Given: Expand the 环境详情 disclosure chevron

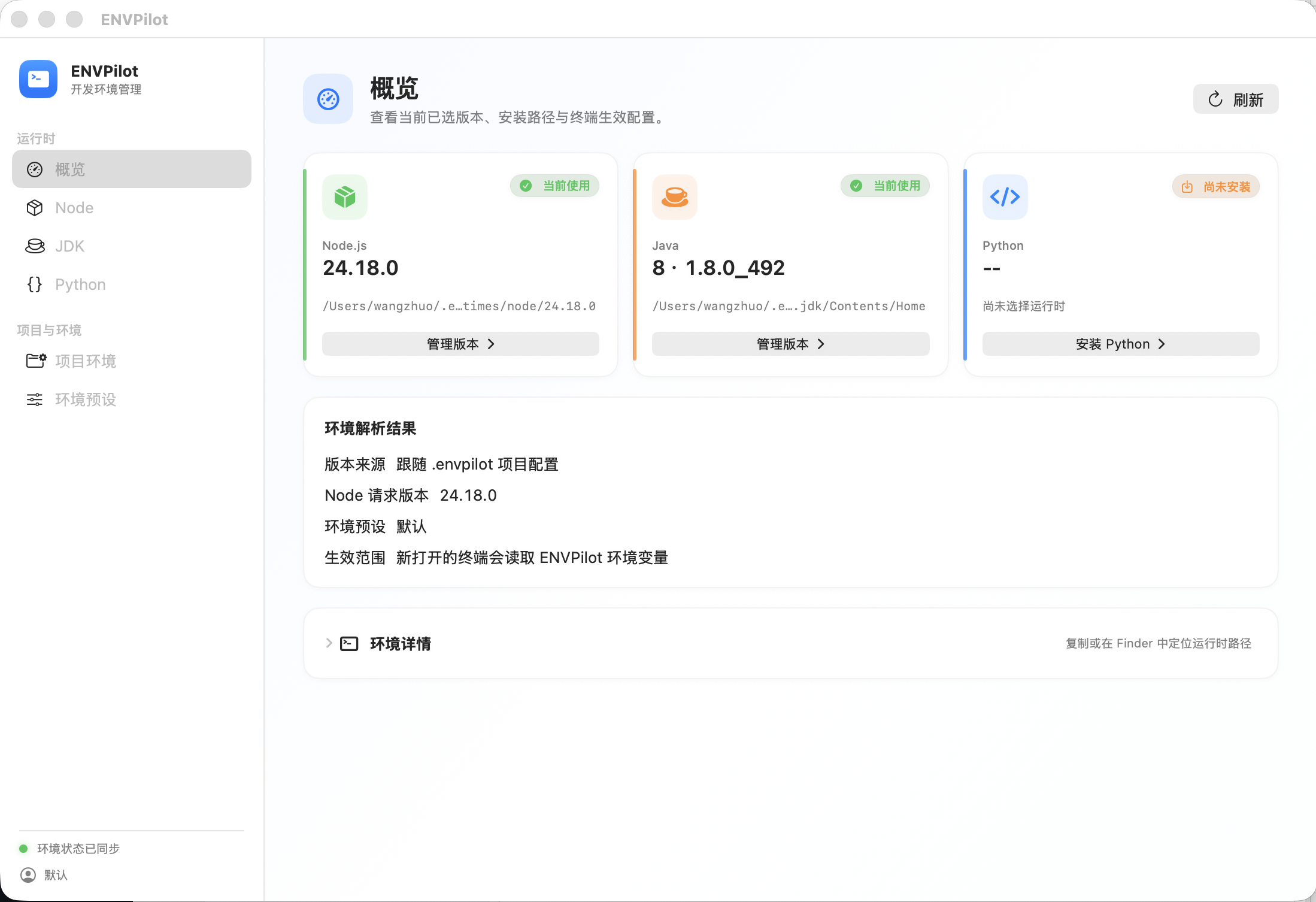Looking at the screenshot, I should click(329, 643).
